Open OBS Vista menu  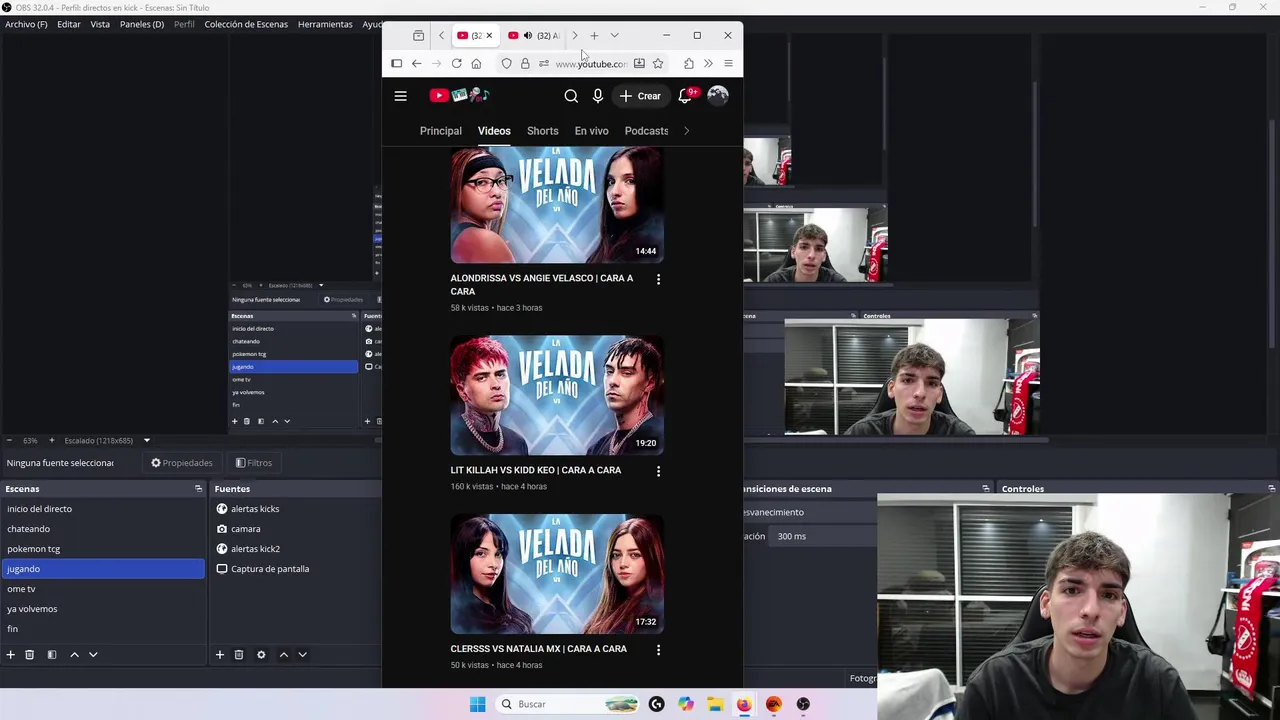point(100,24)
